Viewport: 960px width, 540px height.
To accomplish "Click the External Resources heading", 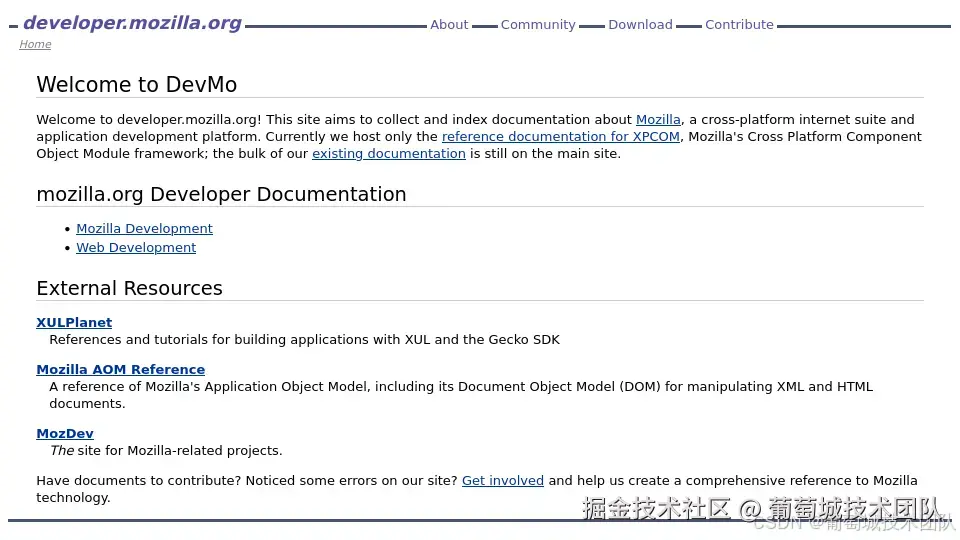I will click(129, 288).
